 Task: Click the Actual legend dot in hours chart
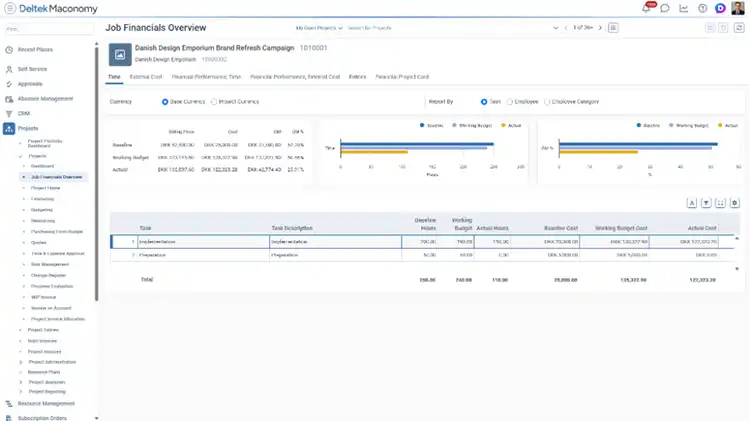coord(503,125)
